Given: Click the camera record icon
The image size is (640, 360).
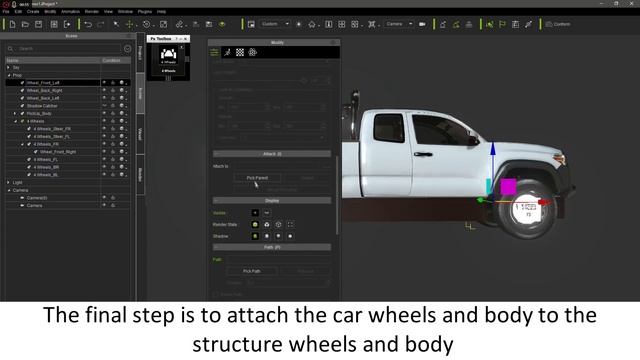Looking at the screenshot, I should click(422, 24).
